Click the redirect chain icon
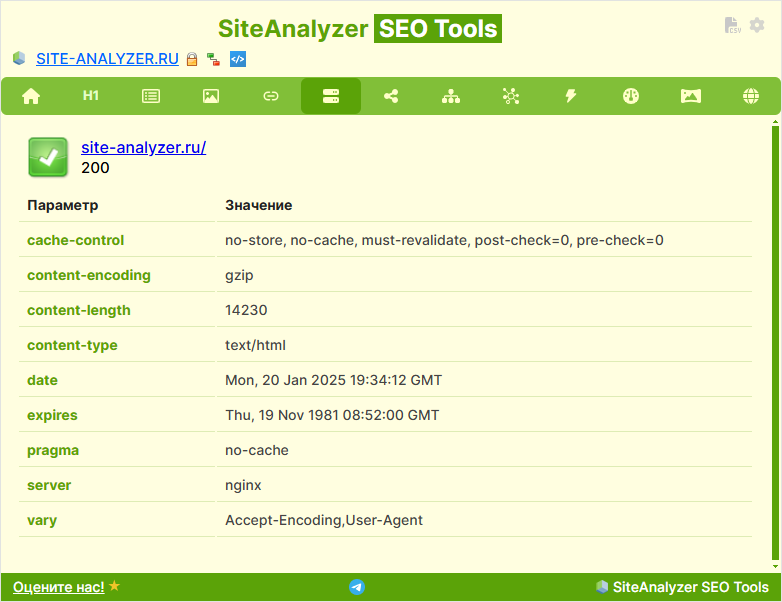Image resolution: width=782 pixels, height=602 pixels. [x=213, y=59]
